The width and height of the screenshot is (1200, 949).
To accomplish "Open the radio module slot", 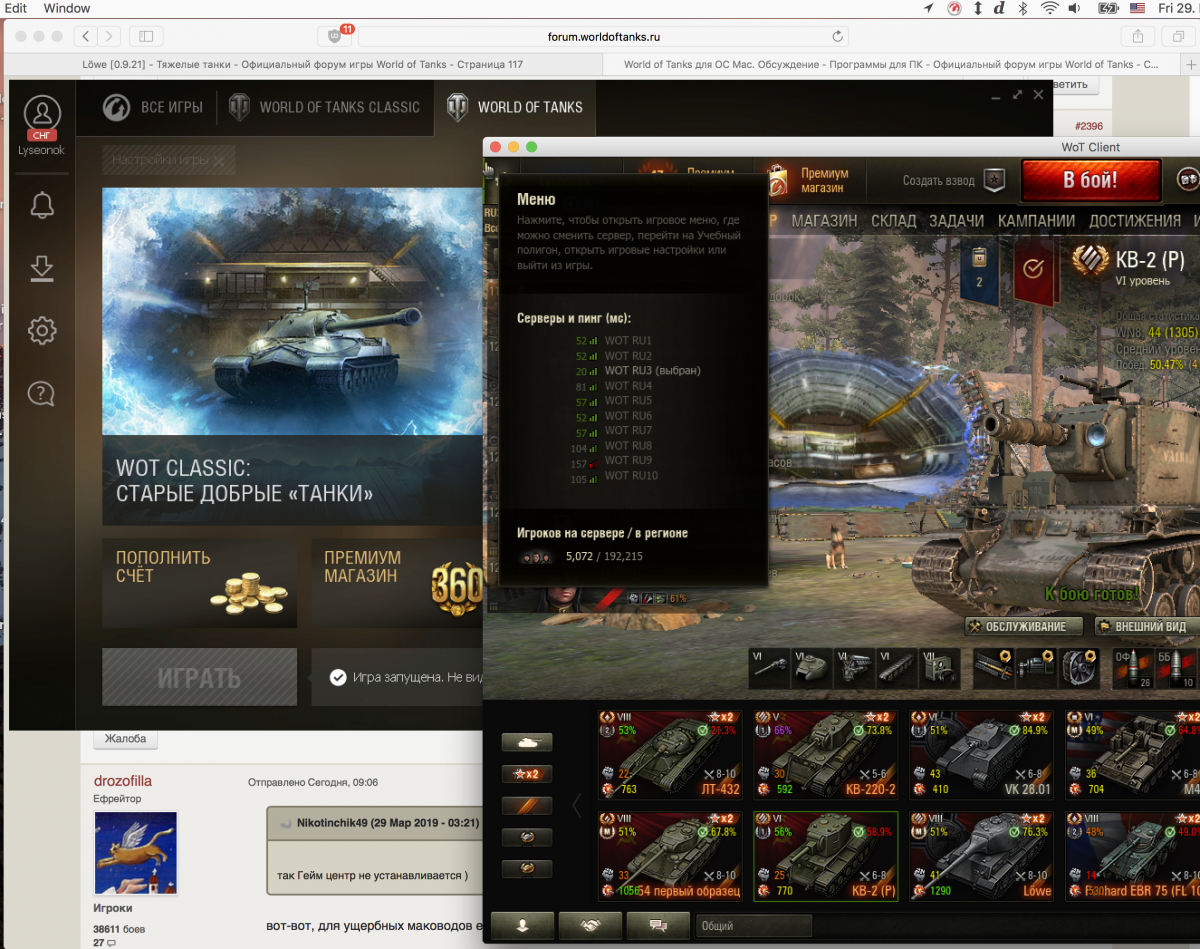I will (x=940, y=668).
